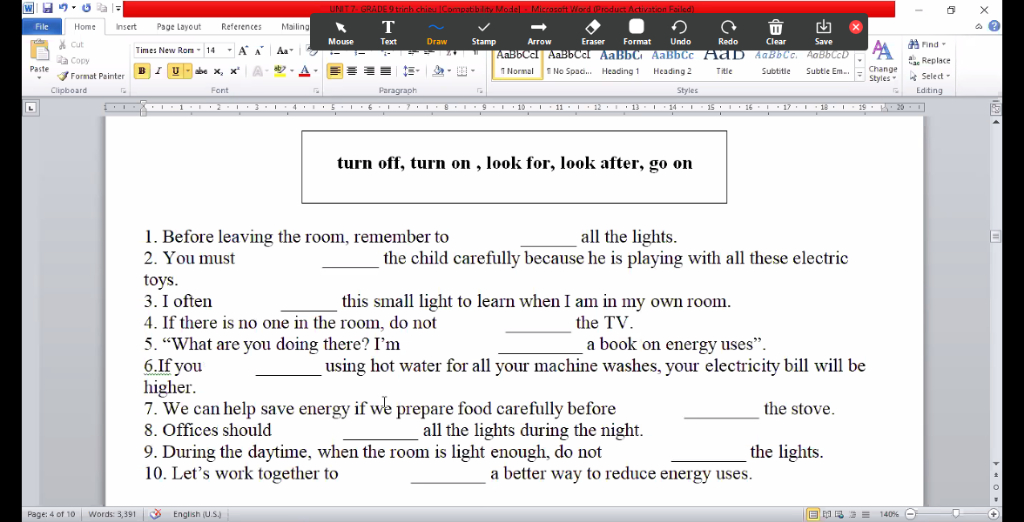
Task: Click the Replace button
Action: 929,60
